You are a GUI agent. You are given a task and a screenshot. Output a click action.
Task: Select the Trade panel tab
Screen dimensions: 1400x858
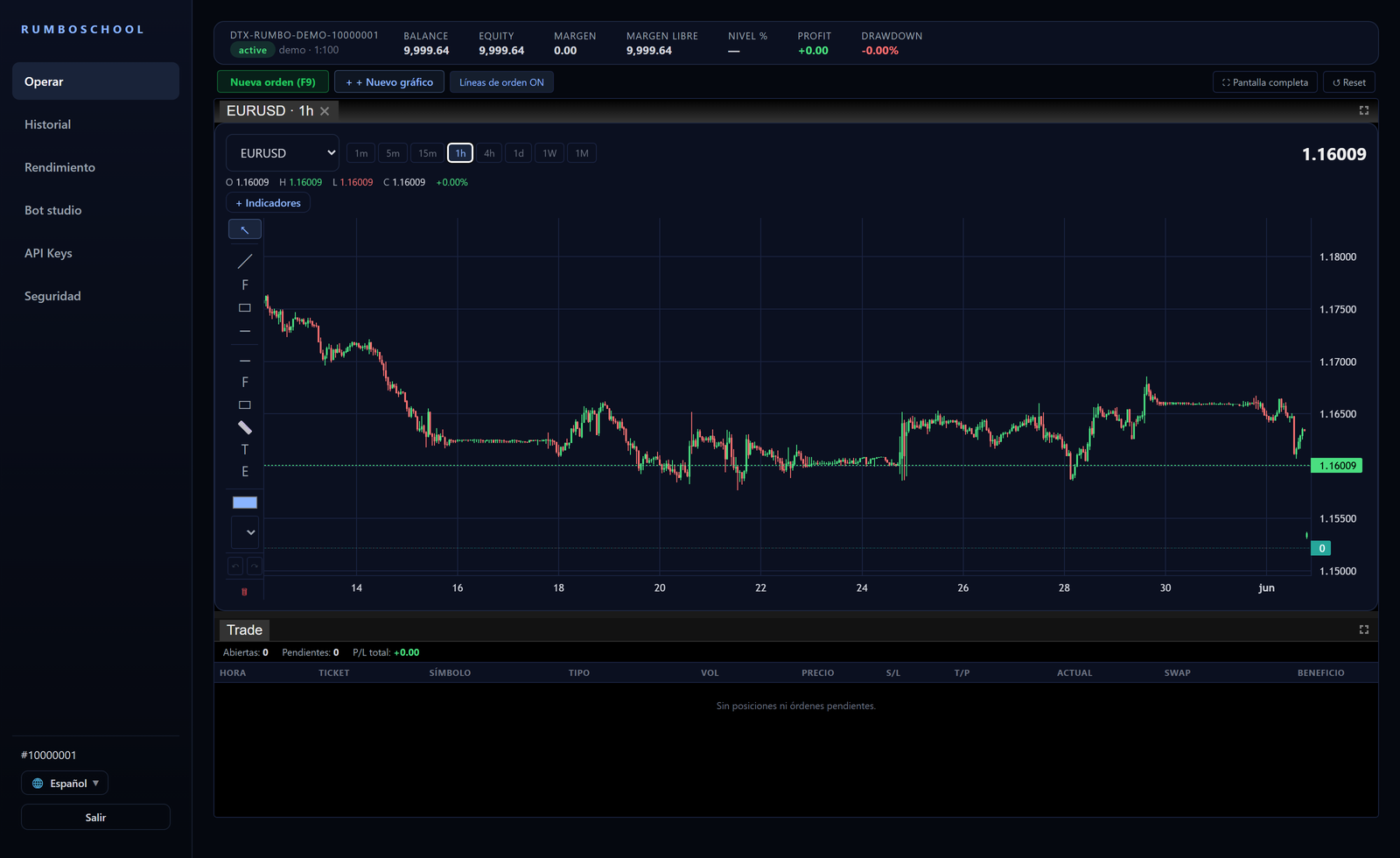point(244,629)
